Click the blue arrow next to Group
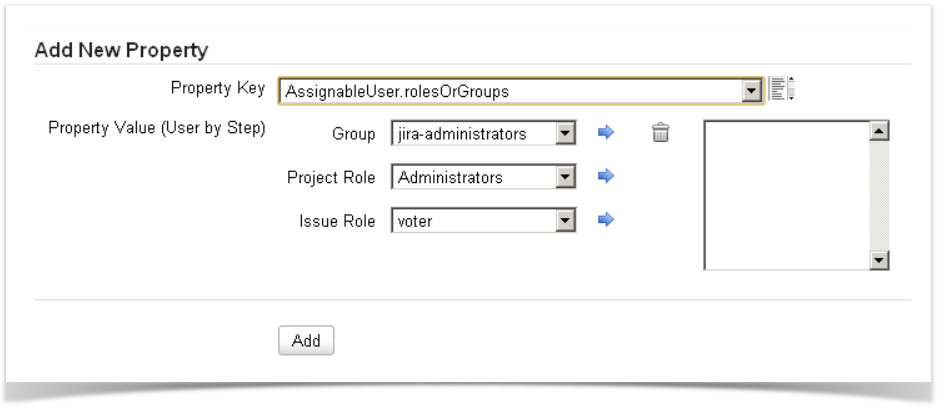Screen dimensions: 945x411 [604, 133]
